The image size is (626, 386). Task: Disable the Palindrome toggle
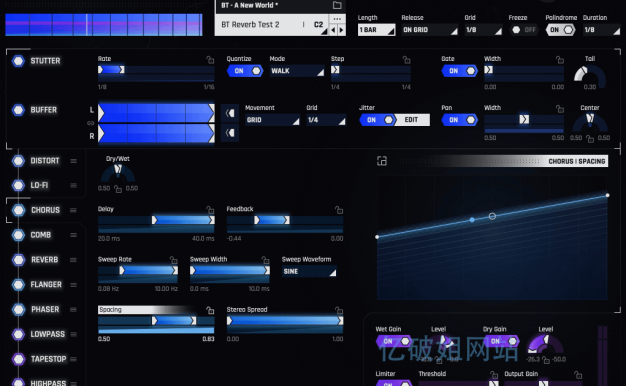coord(561,30)
